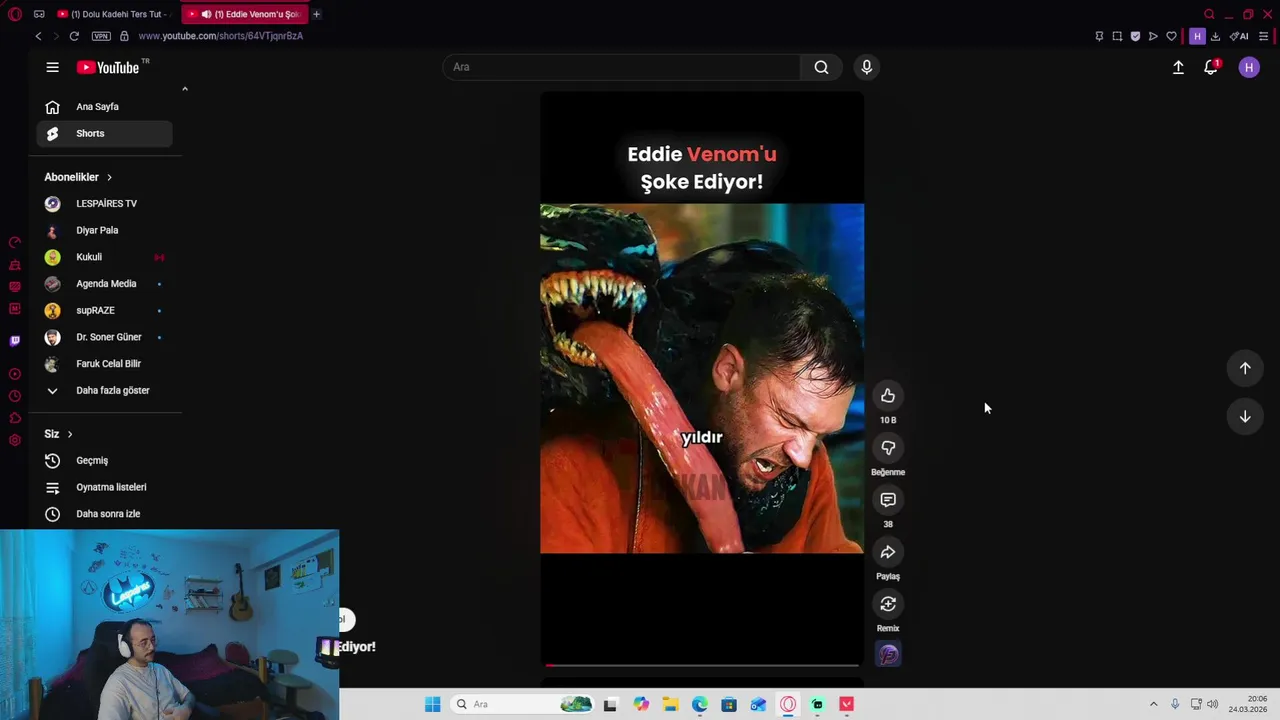The width and height of the screenshot is (1280, 720).
Task: Select Shorts in the YouTube sidebar
Action: click(x=104, y=134)
